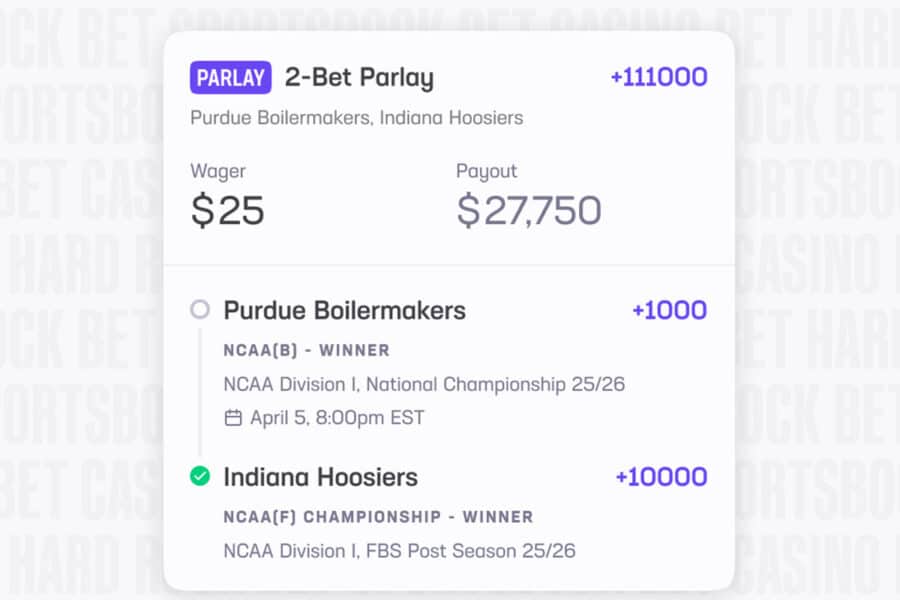The image size is (900, 600).
Task: Click the +111000 total parlay odds
Action: (657, 77)
